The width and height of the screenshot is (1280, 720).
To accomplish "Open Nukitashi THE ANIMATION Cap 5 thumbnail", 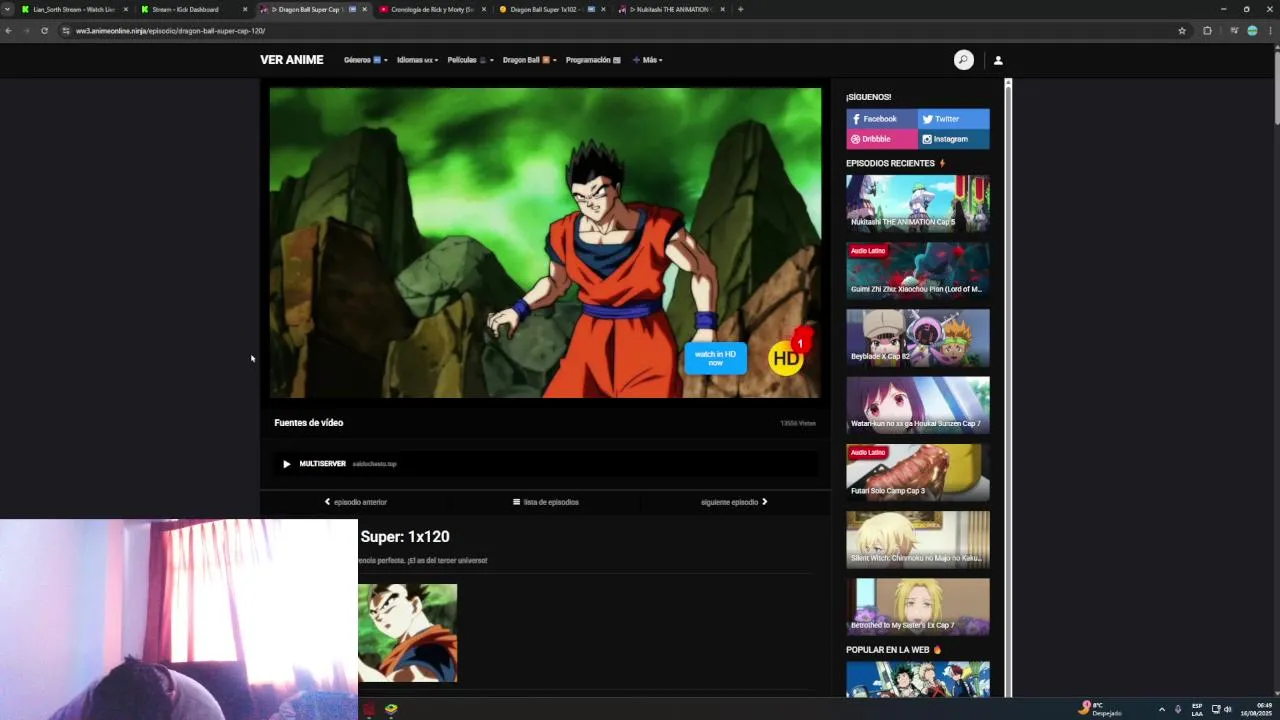I will (x=918, y=204).
